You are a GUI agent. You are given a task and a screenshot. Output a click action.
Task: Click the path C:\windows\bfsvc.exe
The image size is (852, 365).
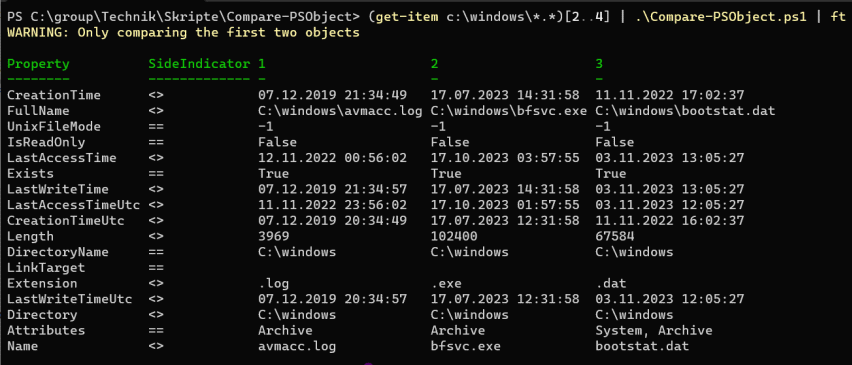coord(509,111)
